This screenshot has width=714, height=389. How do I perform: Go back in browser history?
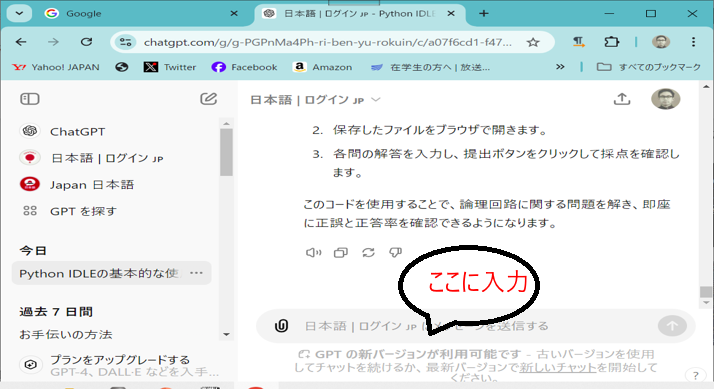pos(21,42)
